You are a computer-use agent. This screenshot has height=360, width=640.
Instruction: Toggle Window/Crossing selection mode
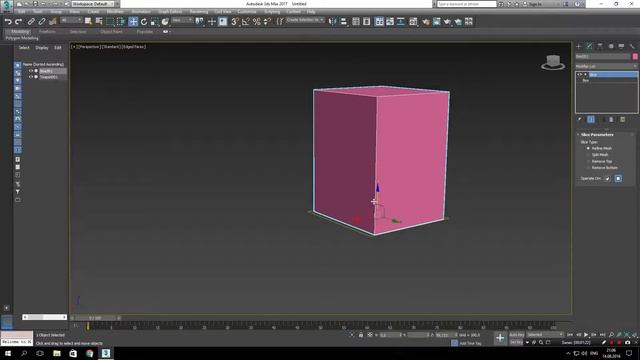click(121, 22)
